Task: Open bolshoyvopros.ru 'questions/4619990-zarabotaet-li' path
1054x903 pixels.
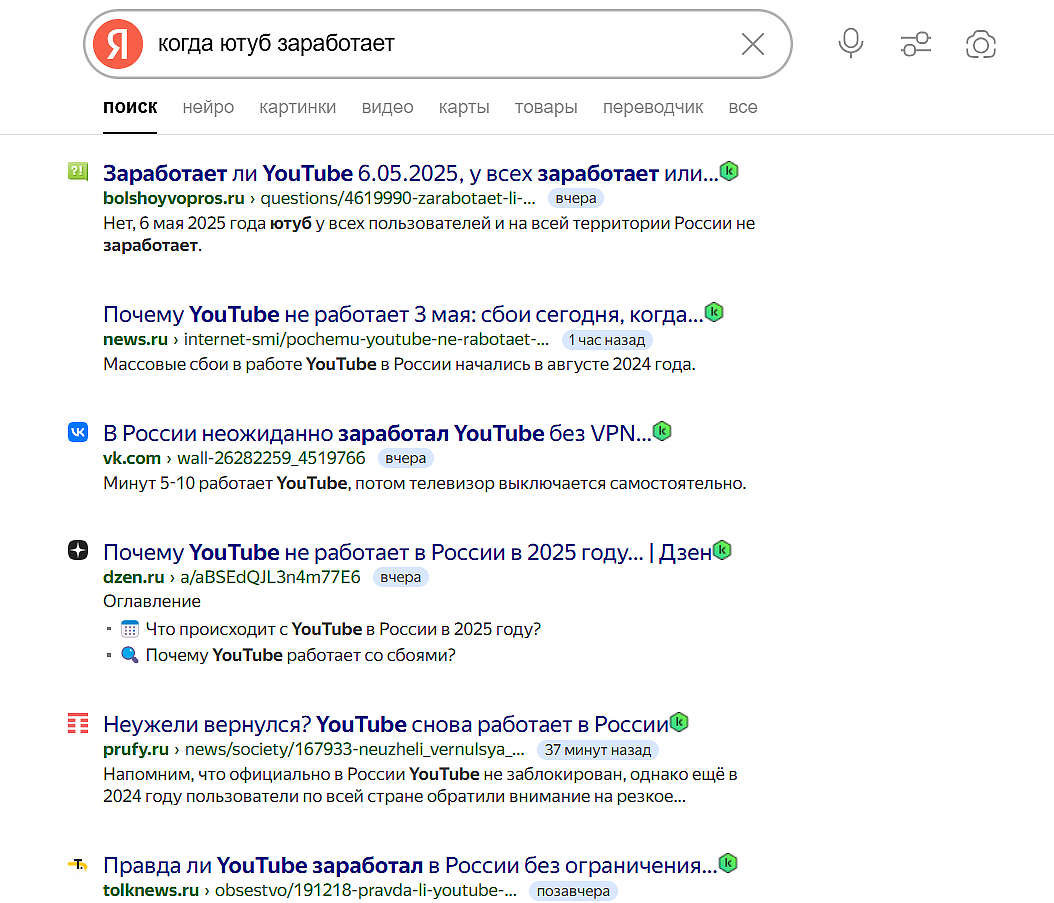Action: click(x=398, y=198)
